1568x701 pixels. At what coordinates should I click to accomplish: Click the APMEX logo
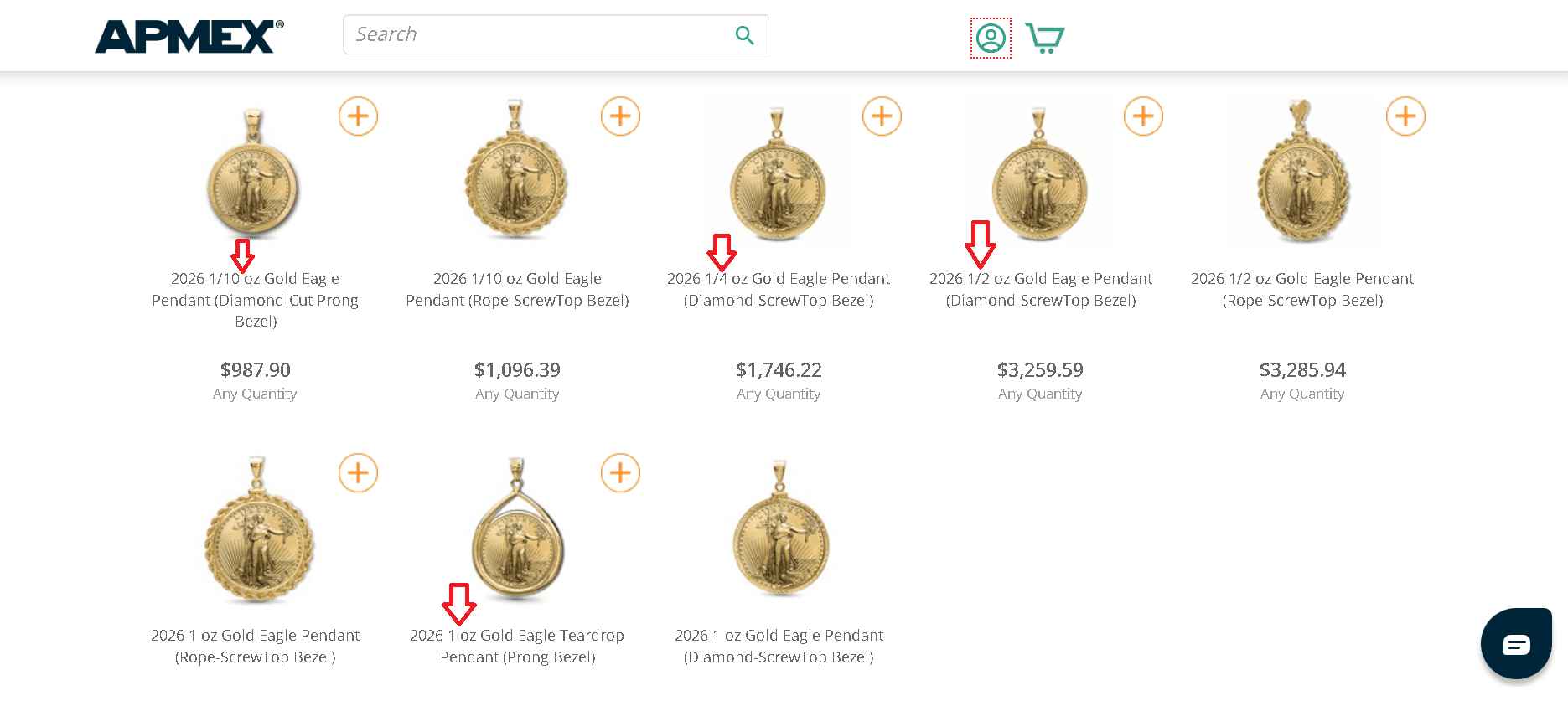point(186,35)
